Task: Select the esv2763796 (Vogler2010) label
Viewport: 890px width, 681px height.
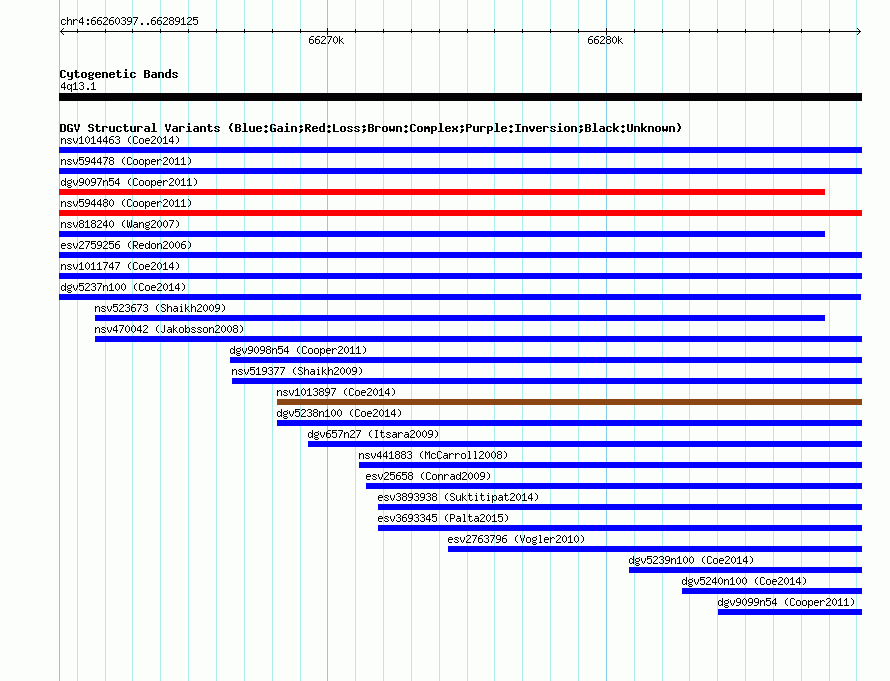Action: pos(516,539)
